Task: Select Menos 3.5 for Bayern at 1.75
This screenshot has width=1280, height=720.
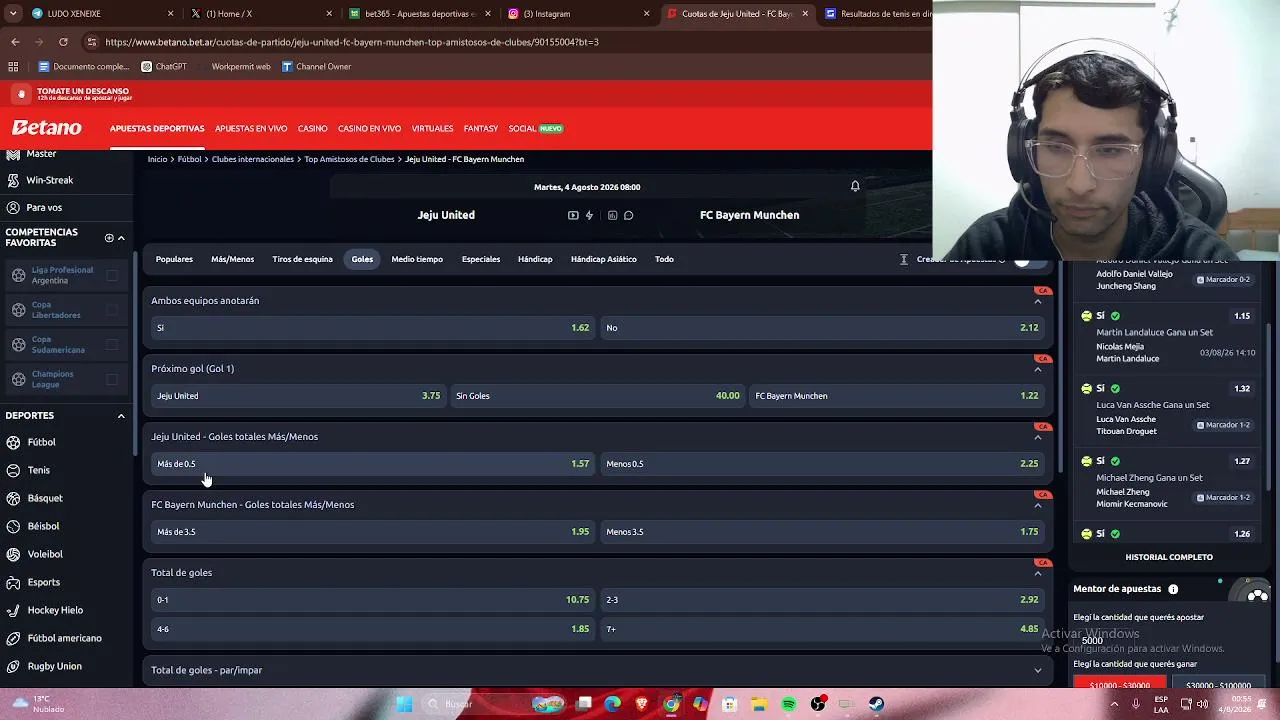Action: (822, 532)
